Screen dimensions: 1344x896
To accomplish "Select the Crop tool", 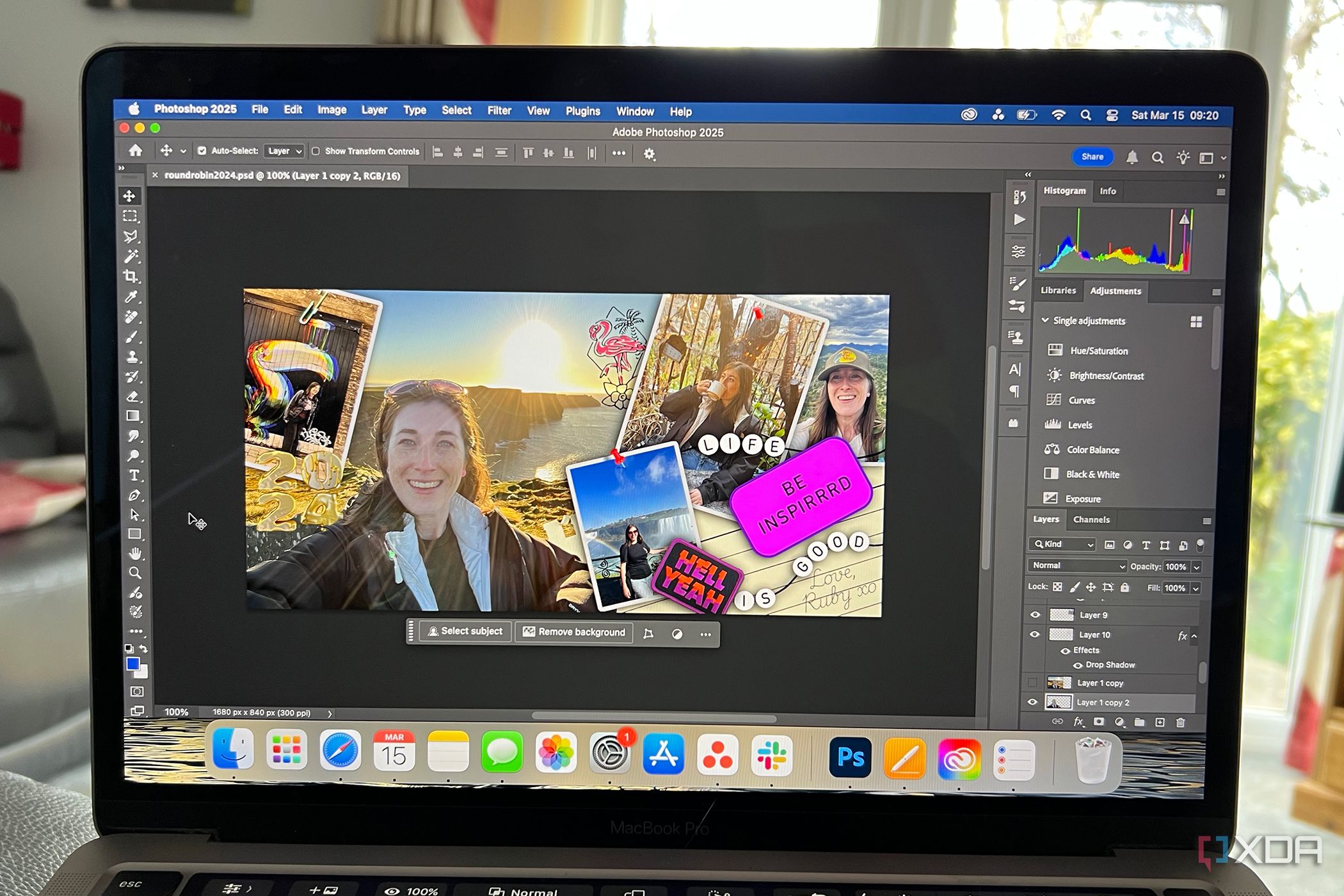I will click(x=132, y=275).
